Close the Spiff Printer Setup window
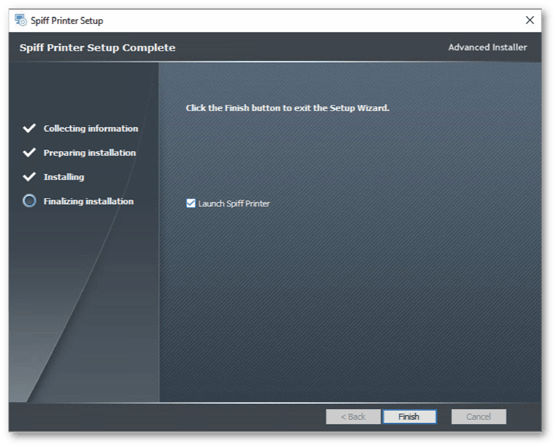This screenshot has width=556, height=447. [x=530, y=20]
